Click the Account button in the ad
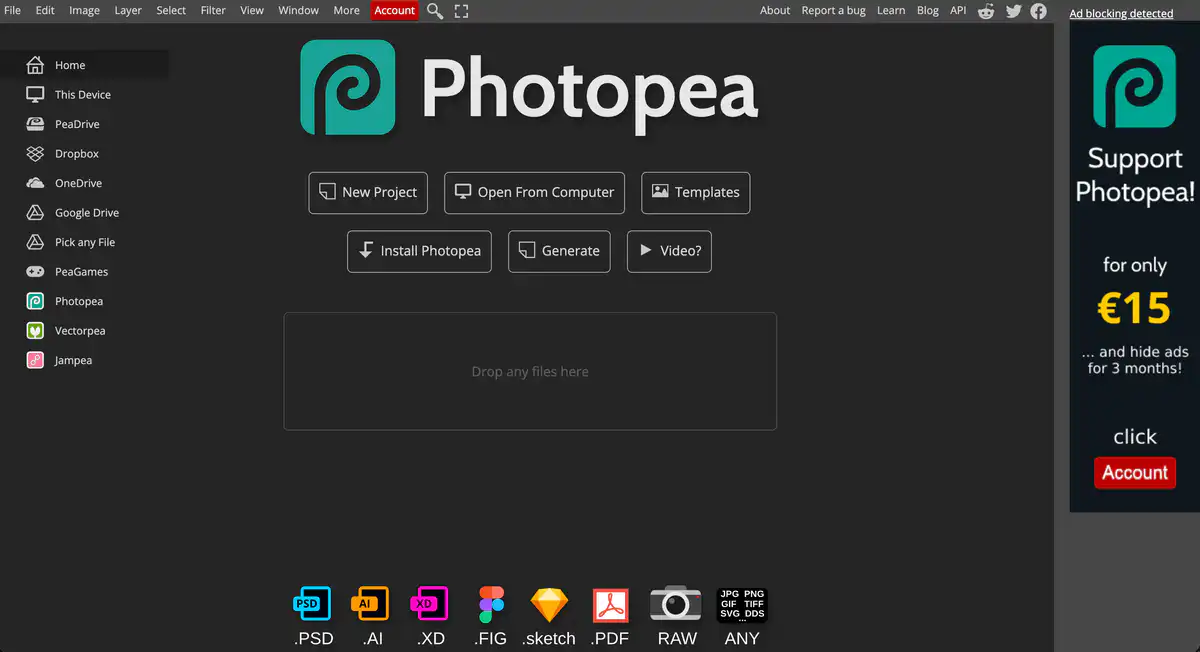Viewport: 1200px width, 652px height. [x=1134, y=472]
